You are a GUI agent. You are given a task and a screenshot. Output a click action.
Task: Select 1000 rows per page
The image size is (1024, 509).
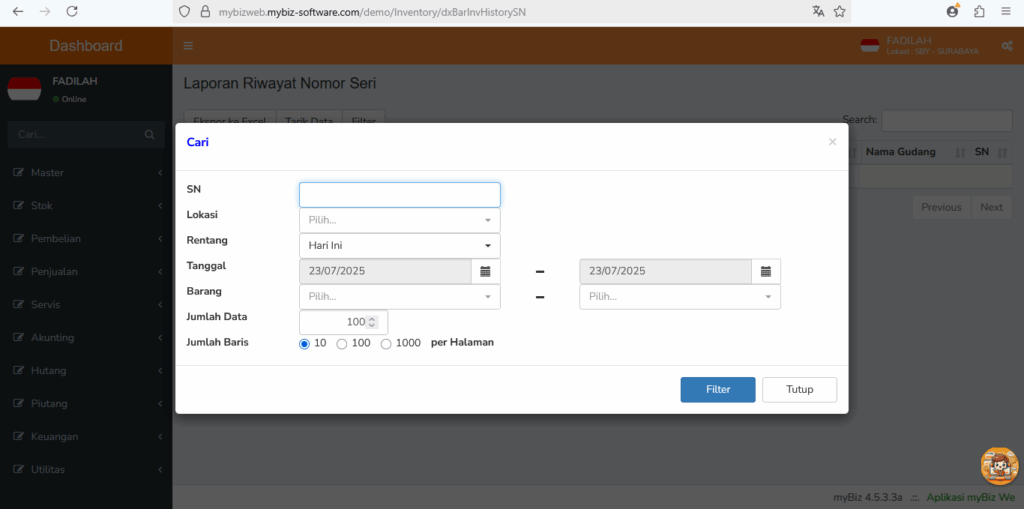[x=386, y=344]
